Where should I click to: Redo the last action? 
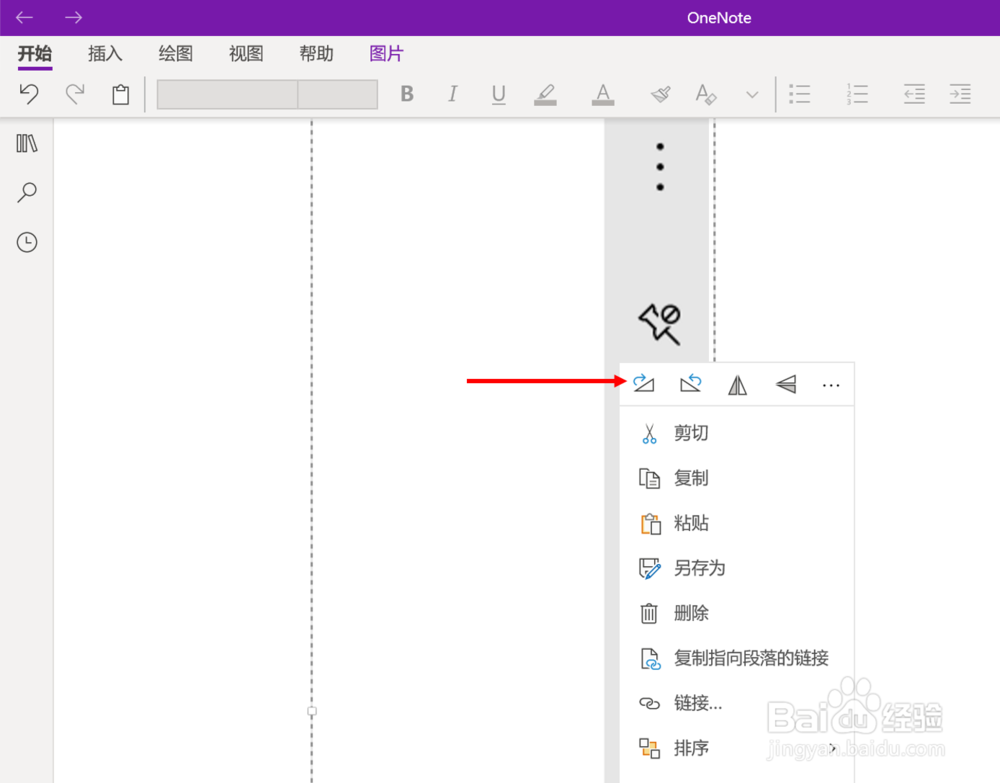pyautogui.click(x=75, y=94)
